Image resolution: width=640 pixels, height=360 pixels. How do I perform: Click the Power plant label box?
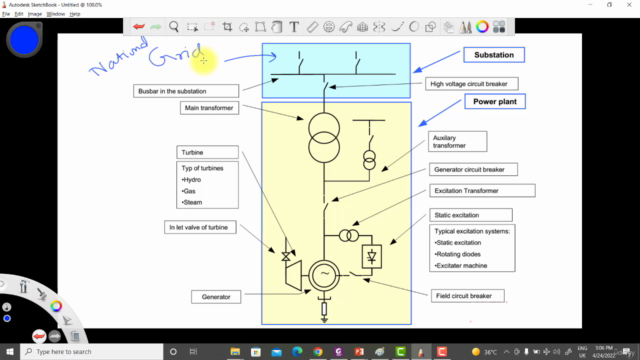495,102
